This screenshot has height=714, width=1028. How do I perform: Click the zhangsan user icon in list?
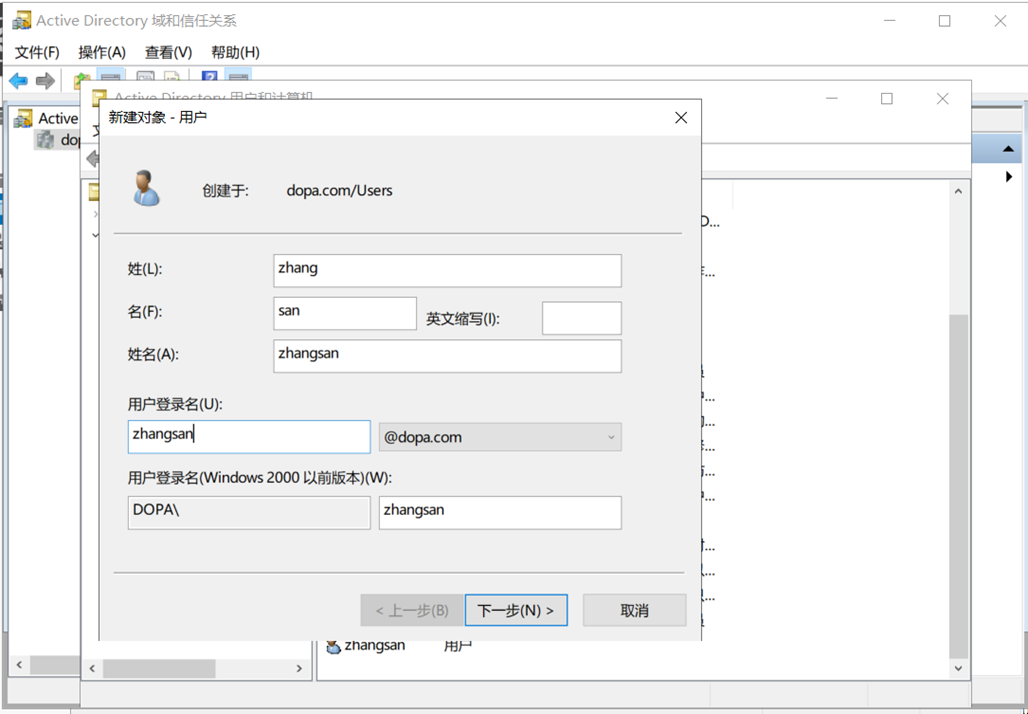point(334,646)
